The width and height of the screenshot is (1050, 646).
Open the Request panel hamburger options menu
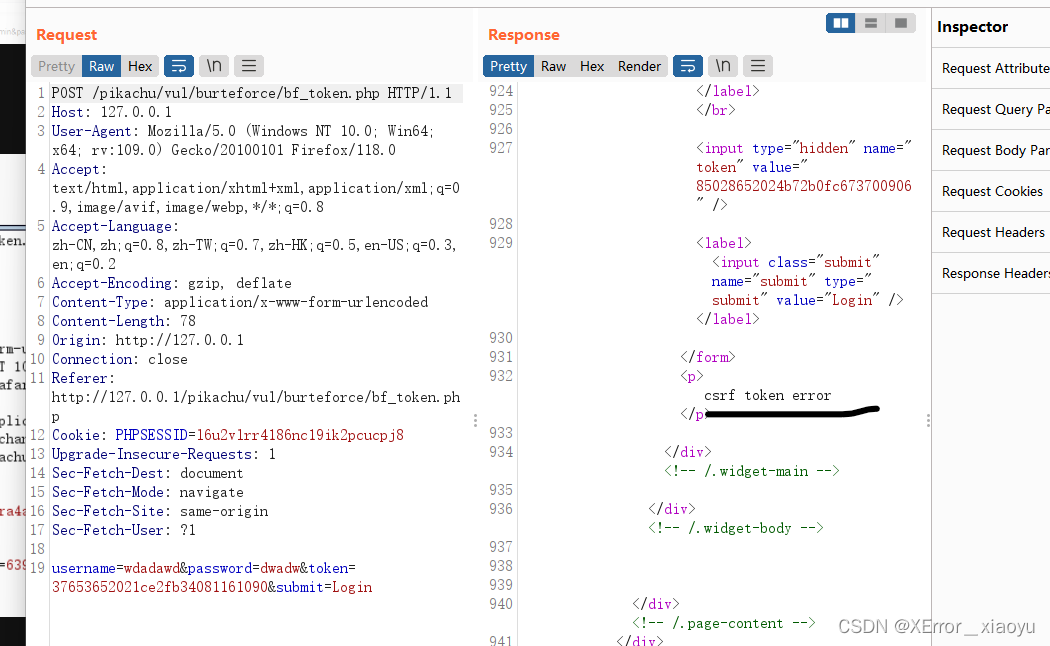(x=249, y=66)
